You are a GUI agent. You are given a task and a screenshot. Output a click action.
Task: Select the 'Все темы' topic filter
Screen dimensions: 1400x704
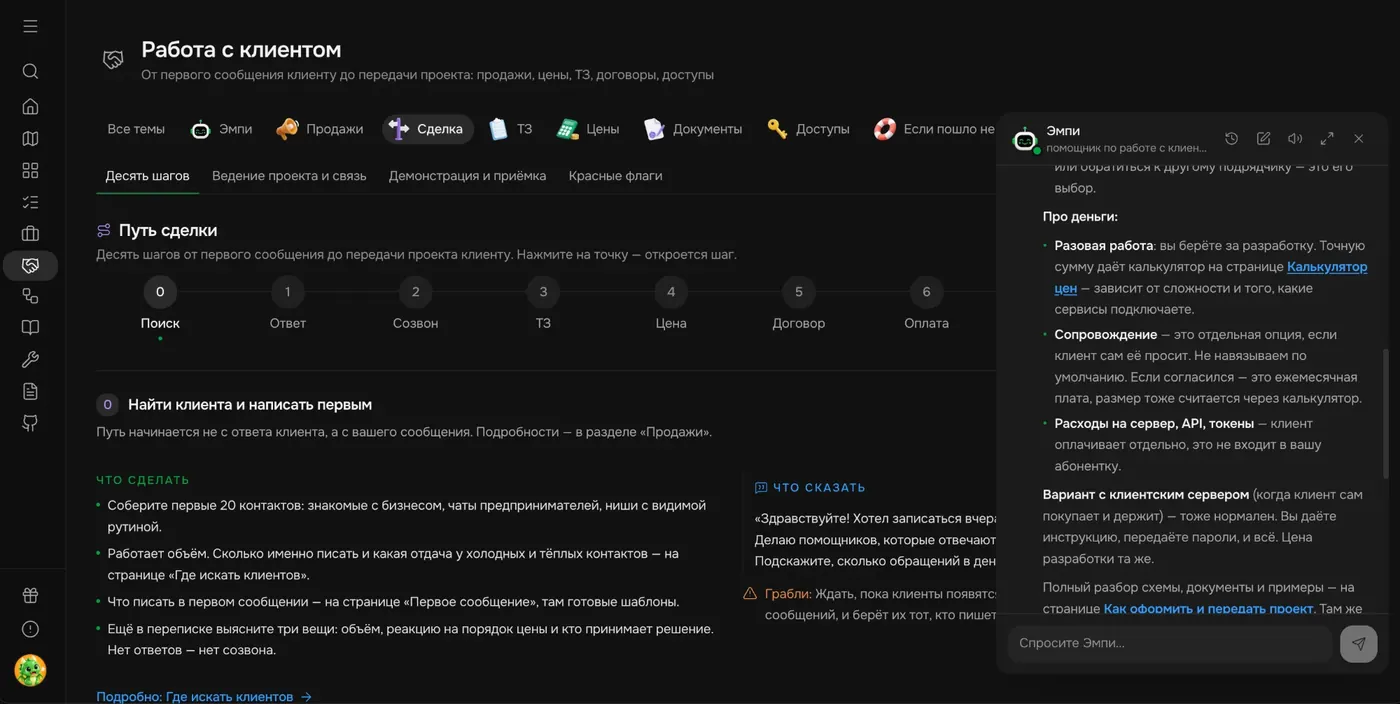136,129
